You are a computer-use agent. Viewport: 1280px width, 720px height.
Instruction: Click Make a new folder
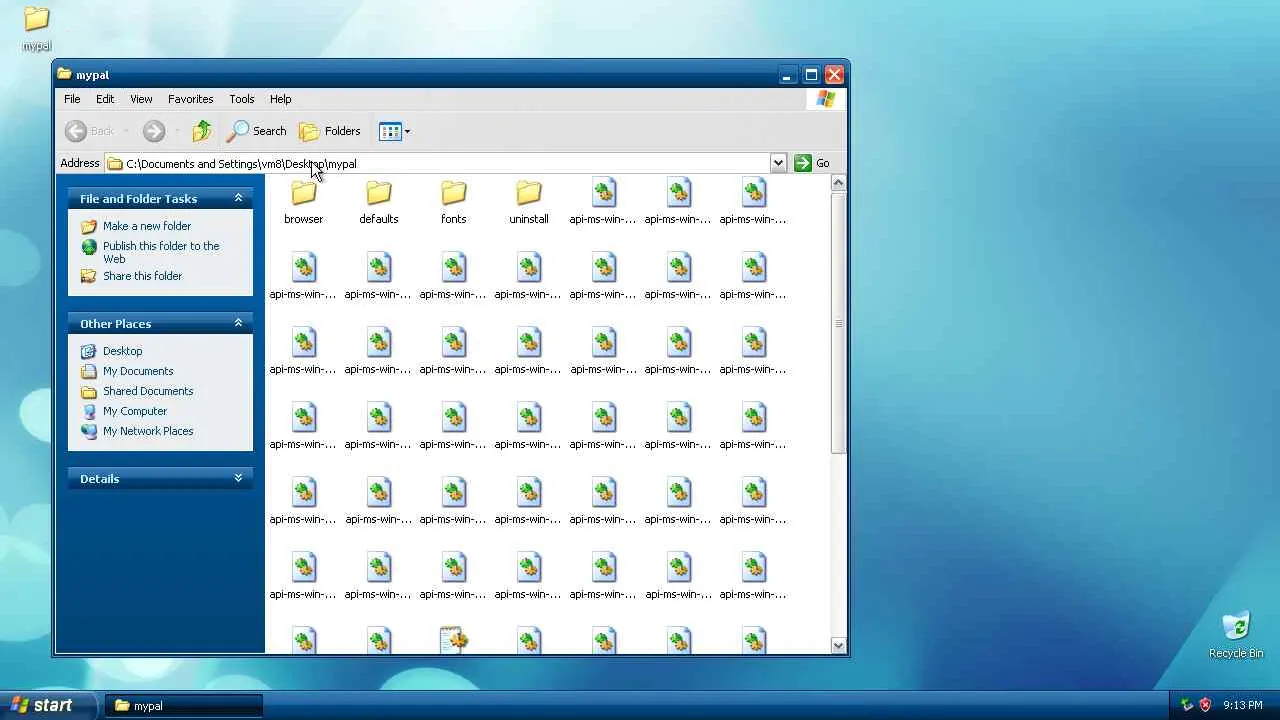click(x=147, y=226)
